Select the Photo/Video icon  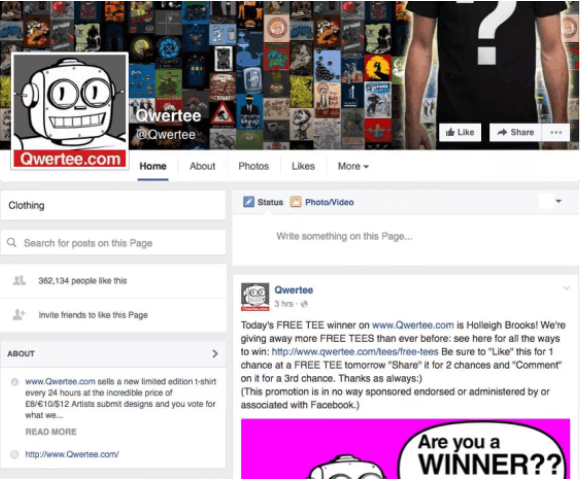[295, 202]
